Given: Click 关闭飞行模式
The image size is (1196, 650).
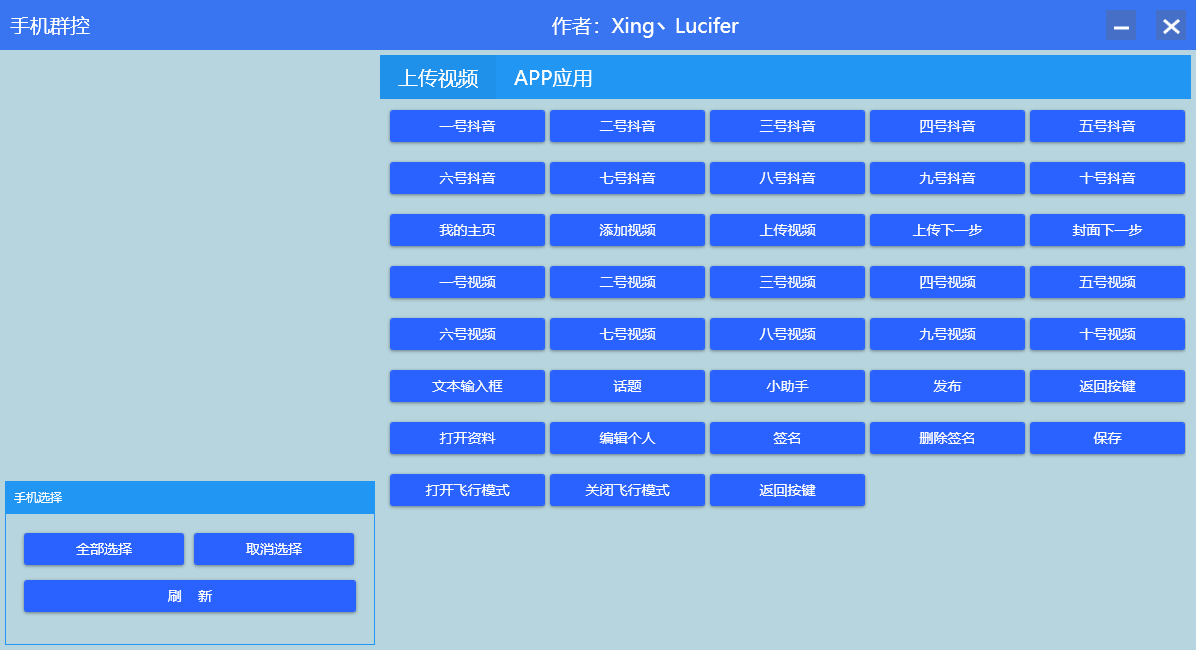Looking at the screenshot, I should [x=627, y=490].
